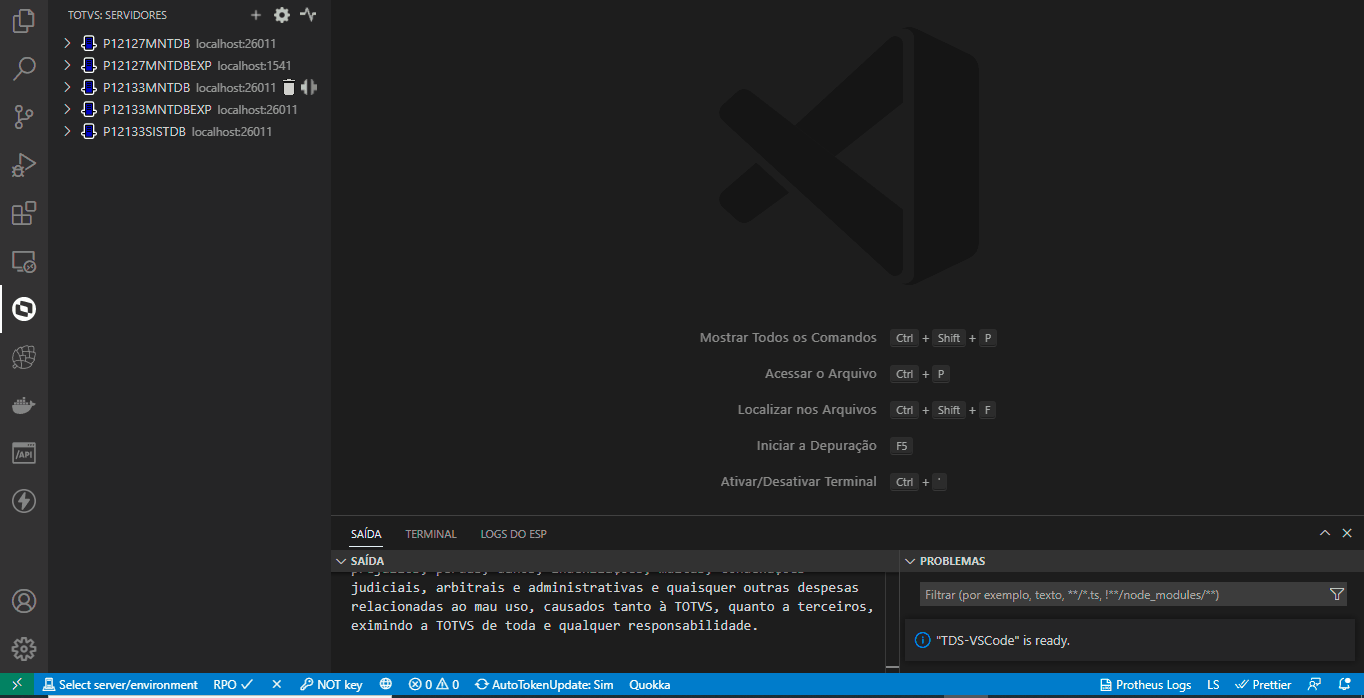The image size is (1364, 698).
Task: Open servers settings gear icon
Action: point(282,15)
